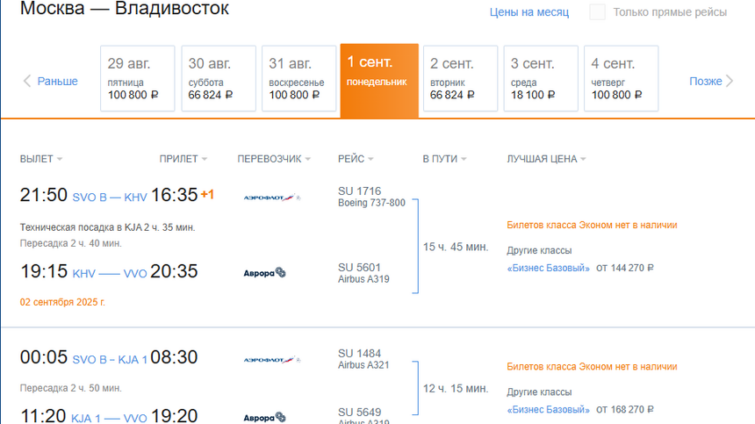Sort by РЕЙС column header
This screenshot has height=424, width=755.
coord(355,159)
